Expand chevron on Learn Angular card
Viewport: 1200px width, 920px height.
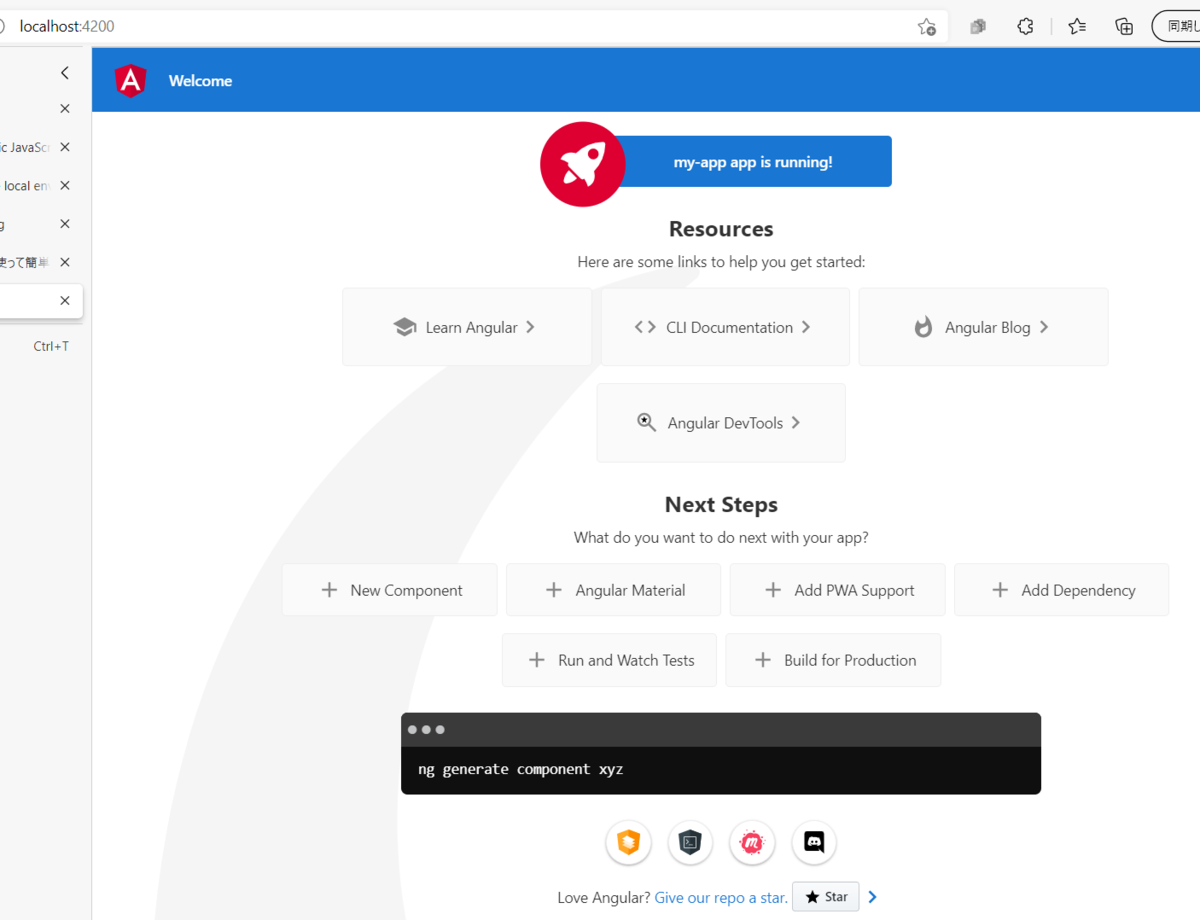(x=530, y=327)
